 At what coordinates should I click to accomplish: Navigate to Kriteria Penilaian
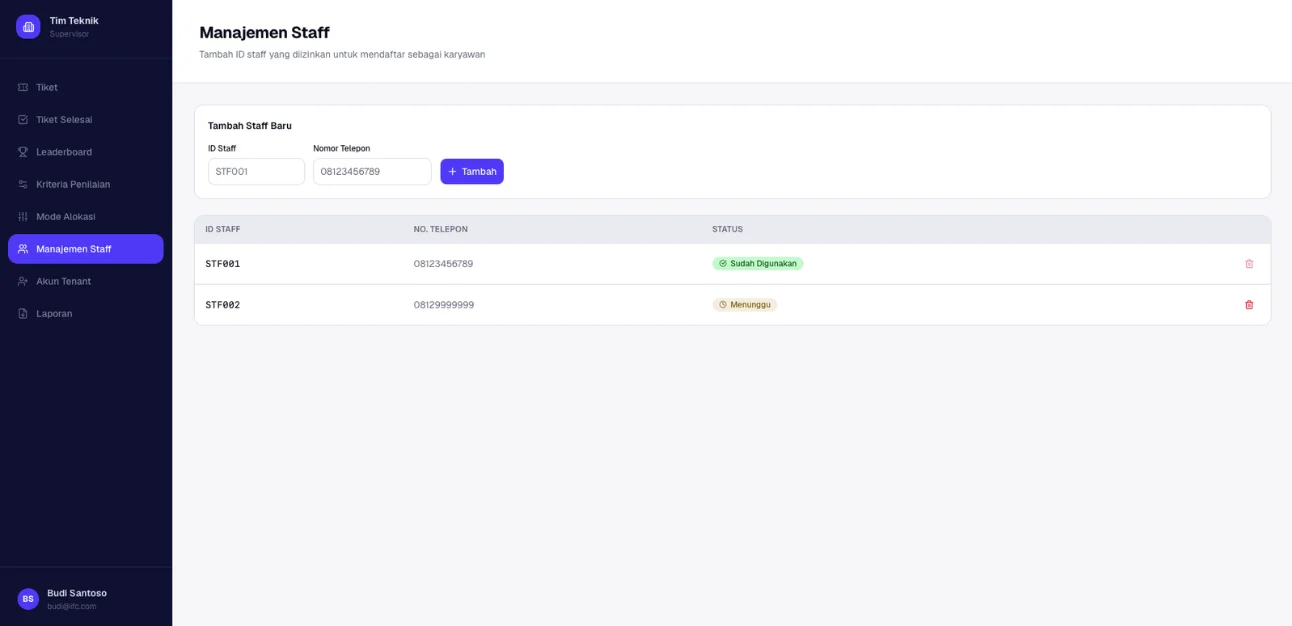pyautogui.click(x=85, y=184)
